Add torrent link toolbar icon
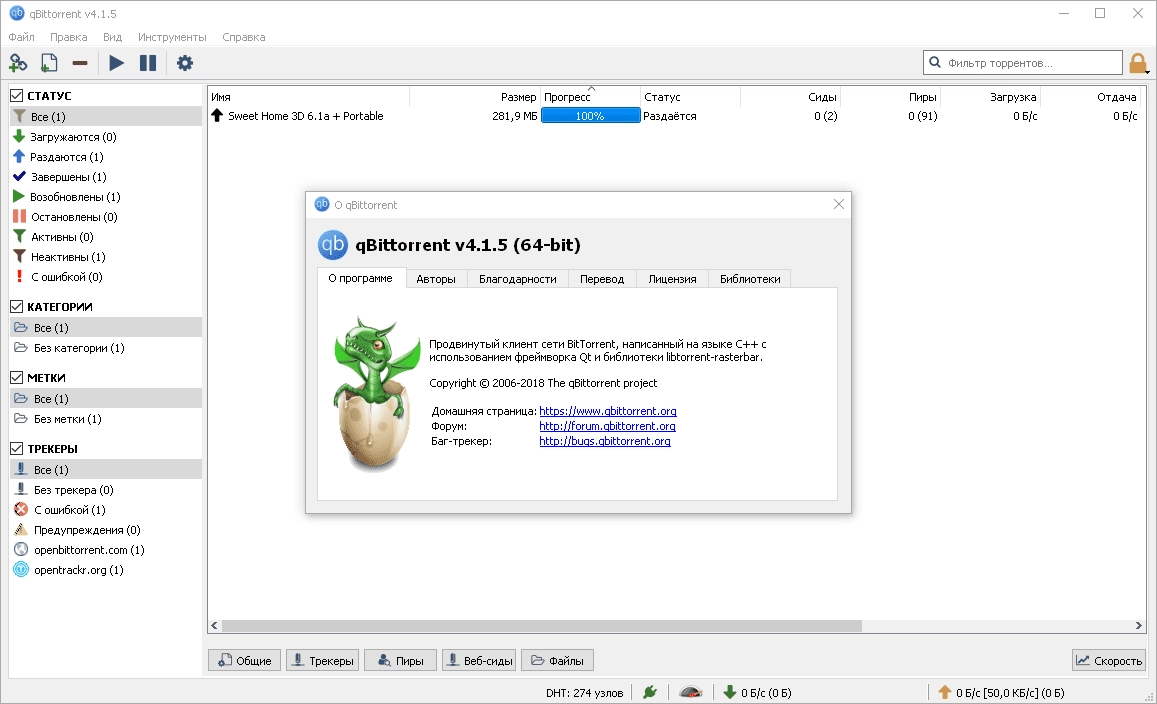The width and height of the screenshot is (1157, 704). pos(18,63)
